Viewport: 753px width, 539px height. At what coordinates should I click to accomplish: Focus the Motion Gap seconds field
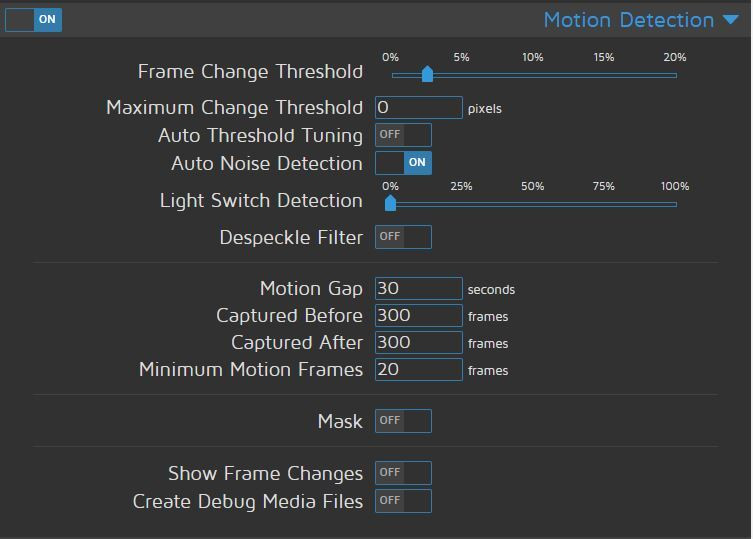(418, 288)
